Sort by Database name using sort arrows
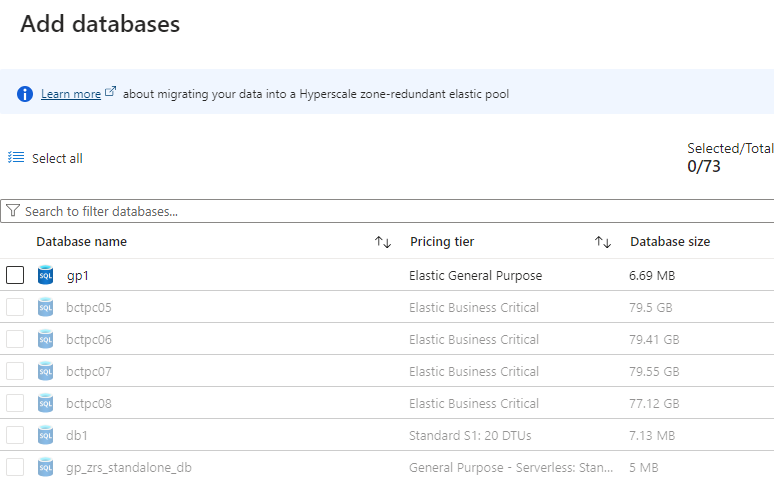 coord(383,242)
